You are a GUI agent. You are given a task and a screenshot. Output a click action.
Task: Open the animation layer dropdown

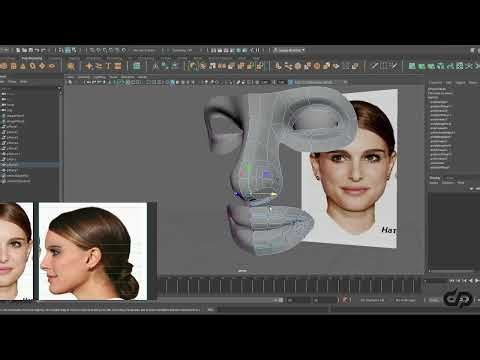click(405, 300)
